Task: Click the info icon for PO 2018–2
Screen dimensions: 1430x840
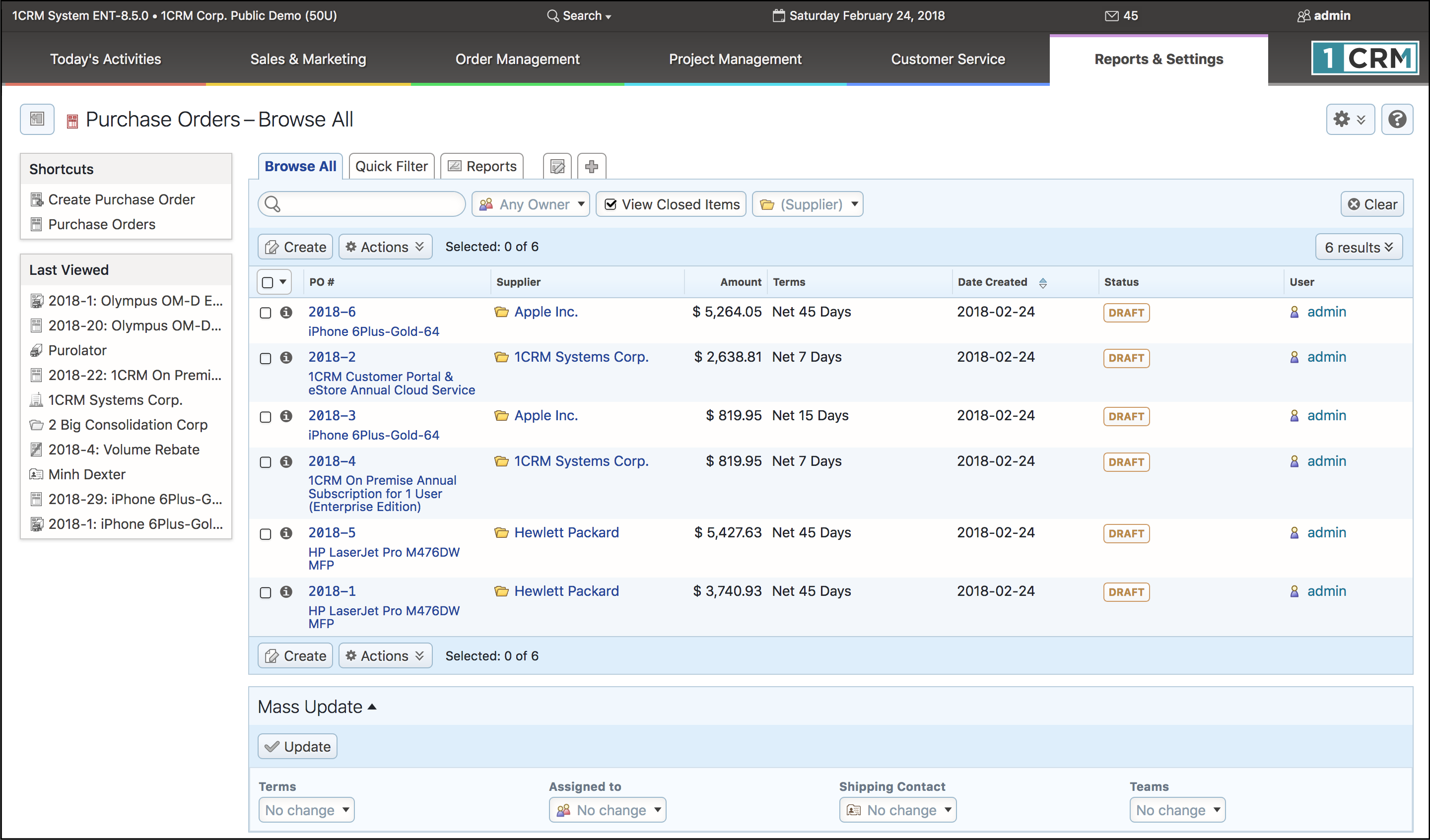Action: pyautogui.click(x=286, y=358)
